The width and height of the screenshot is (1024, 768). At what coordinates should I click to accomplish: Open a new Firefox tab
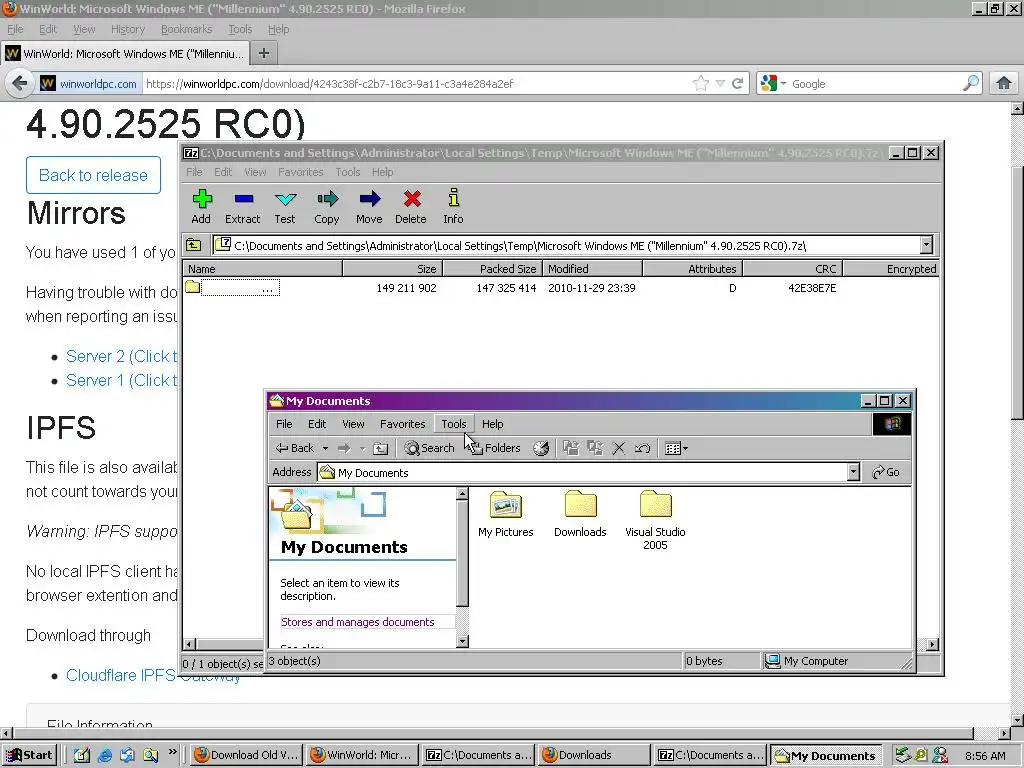264,54
